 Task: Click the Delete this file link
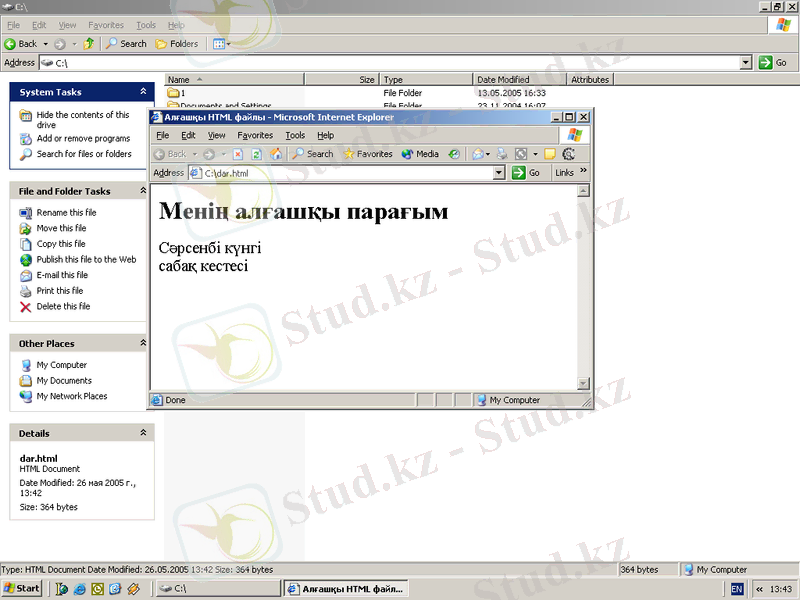click(63, 306)
